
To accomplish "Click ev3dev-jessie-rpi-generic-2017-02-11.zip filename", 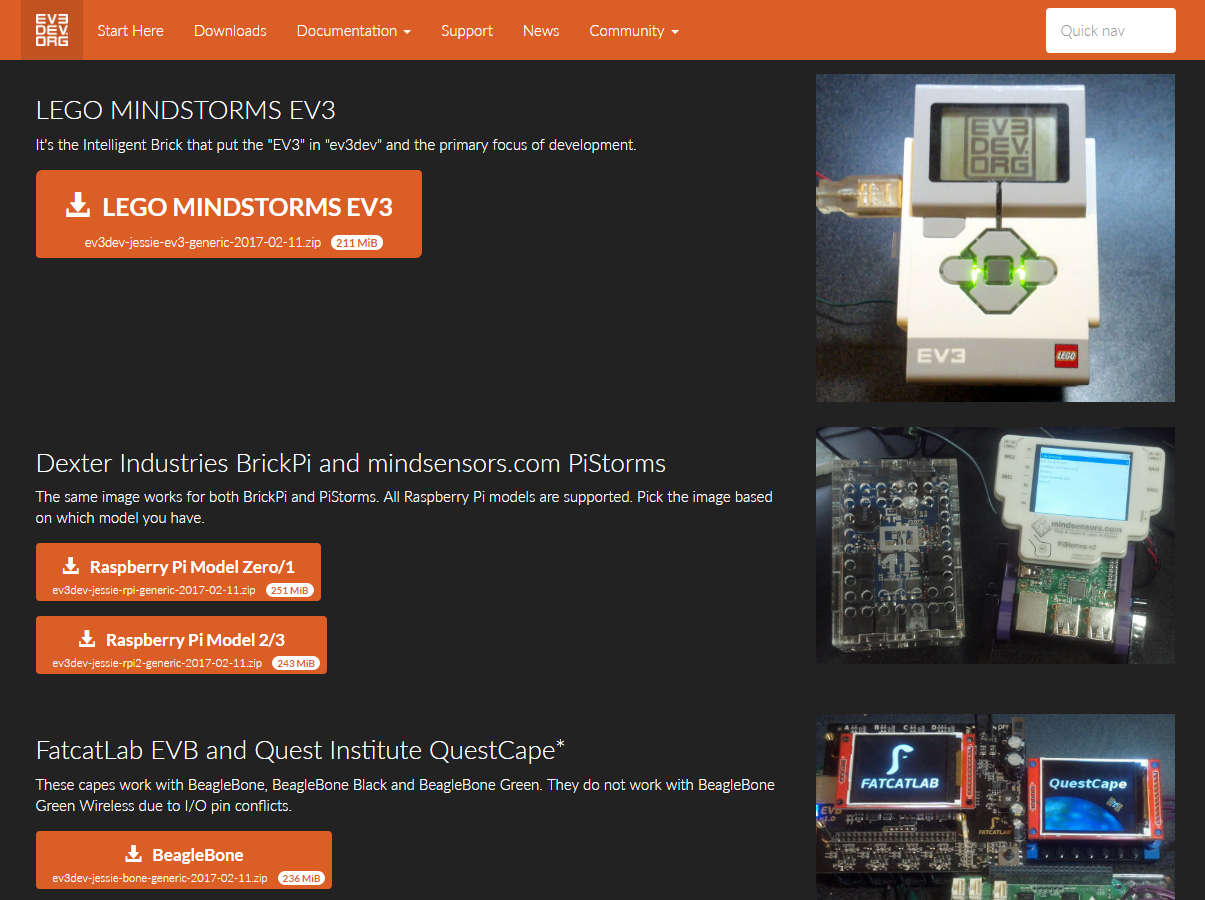I will pyautogui.click(x=155, y=590).
